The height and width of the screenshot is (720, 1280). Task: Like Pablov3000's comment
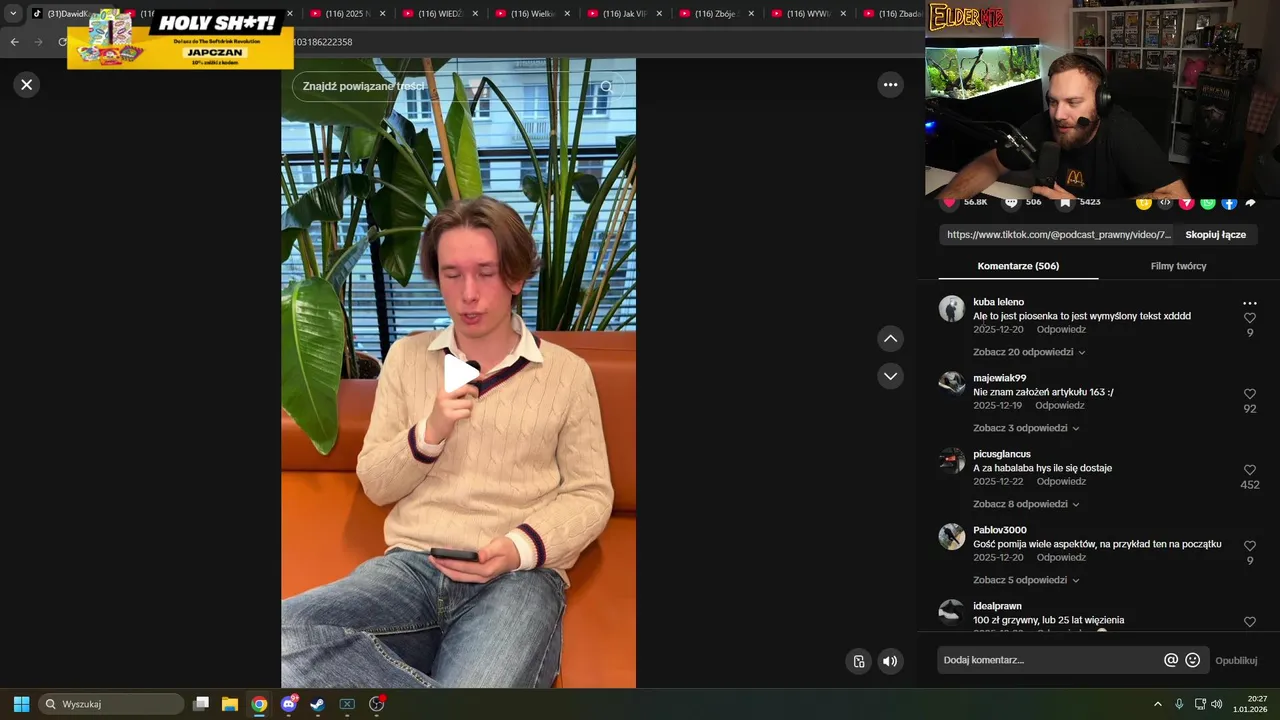[x=1249, y=546]
